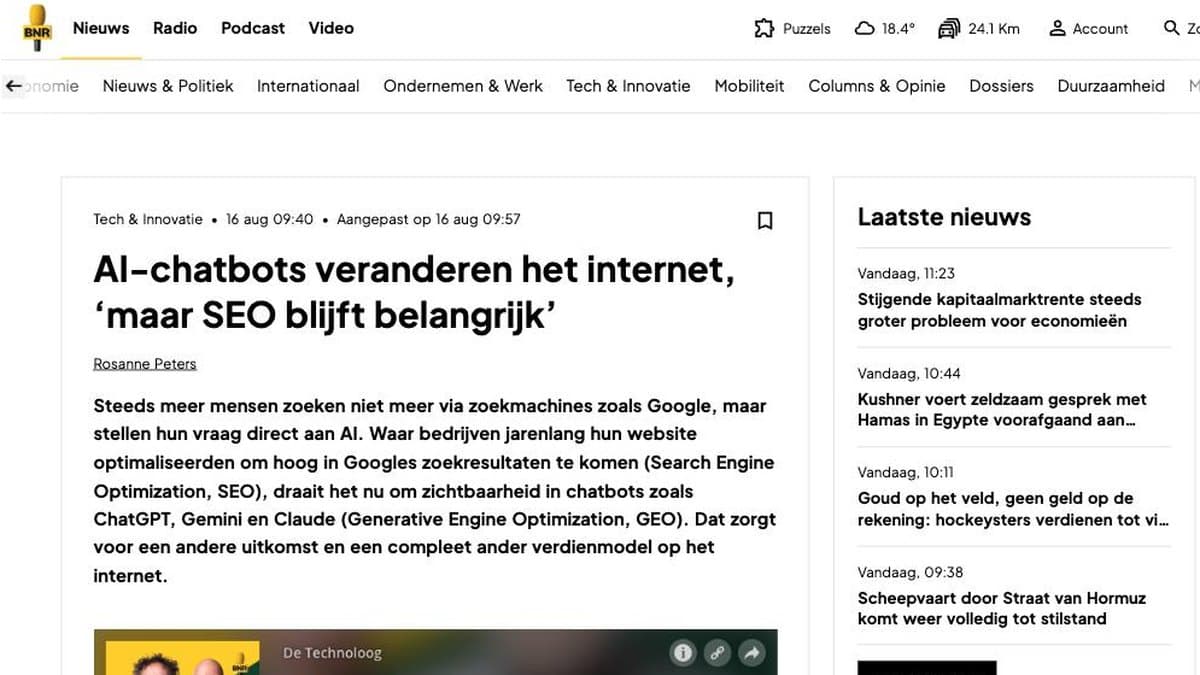Open Scheepvaart door Straat van Hormuz item

(1002, 608)
